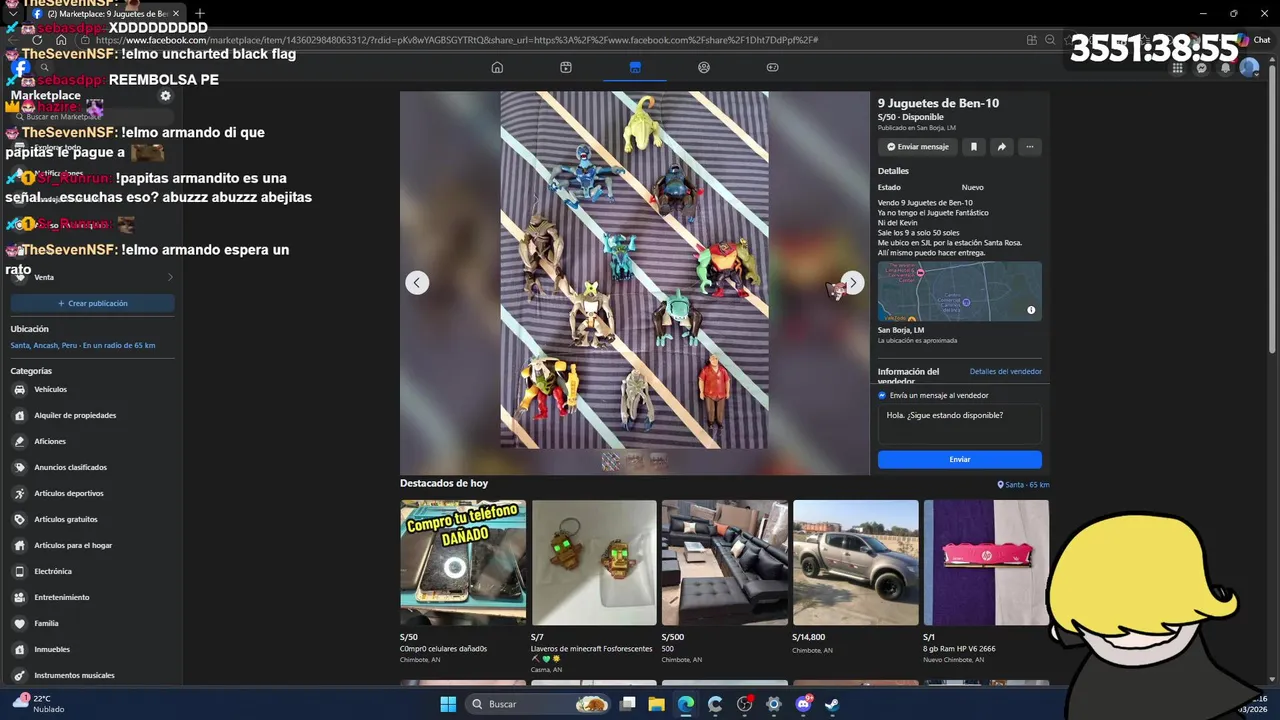Open the Inmuebles category
Screen dimensions: 1280x720
[x=91, y=649]
